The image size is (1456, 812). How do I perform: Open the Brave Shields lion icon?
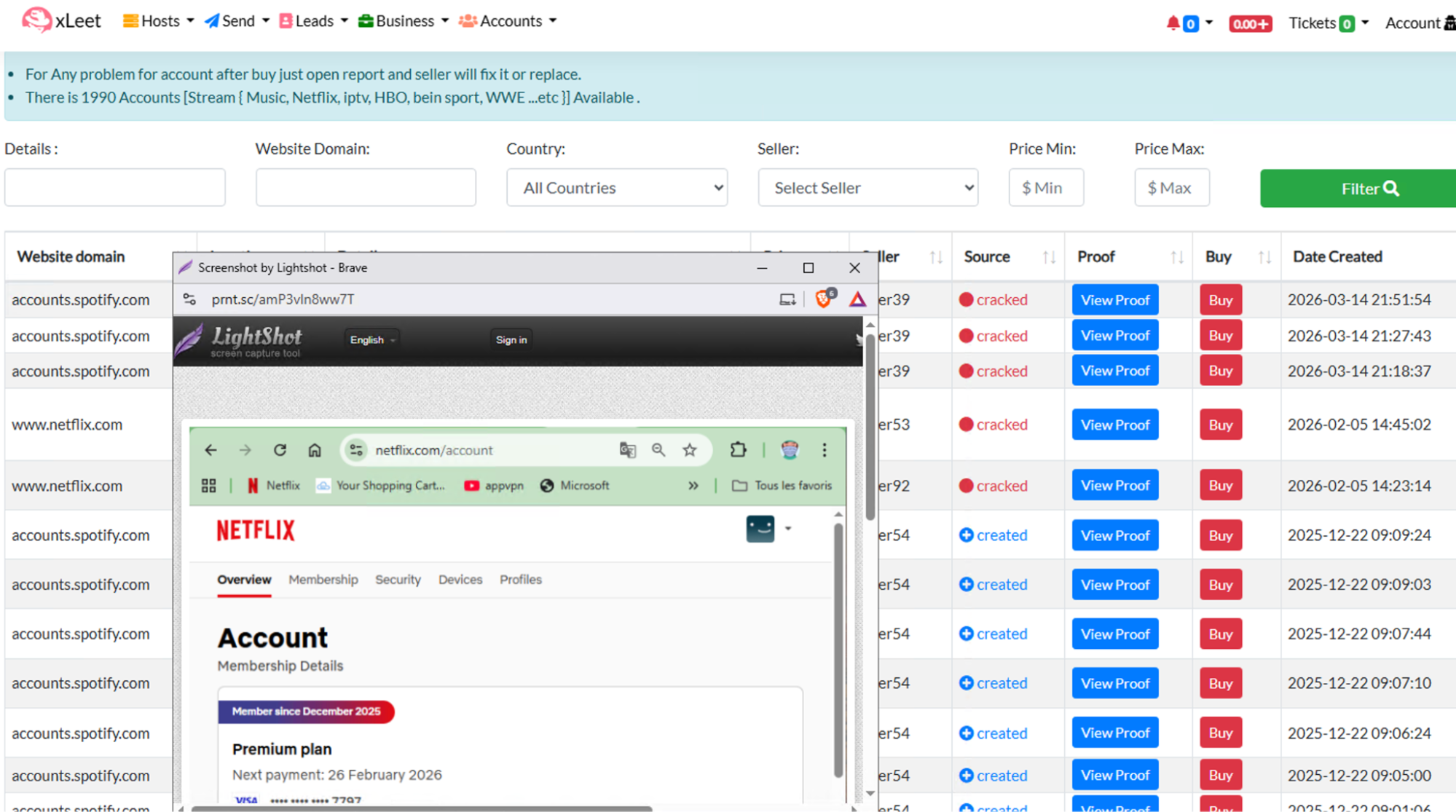pyautogui.click(x=824, y=299)
